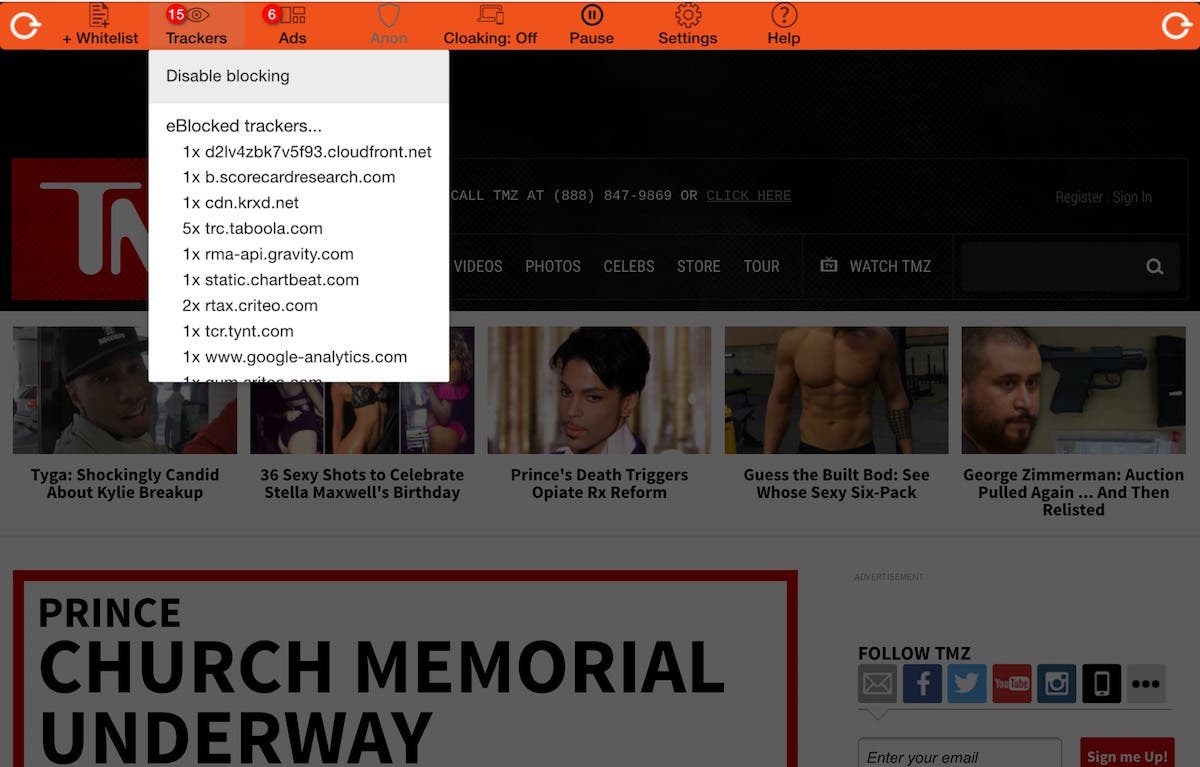The height and width of the screenshot is (767, 1200).
Task: Click rtax.criteo.com tracker entry
Action: tap(250, 305)
